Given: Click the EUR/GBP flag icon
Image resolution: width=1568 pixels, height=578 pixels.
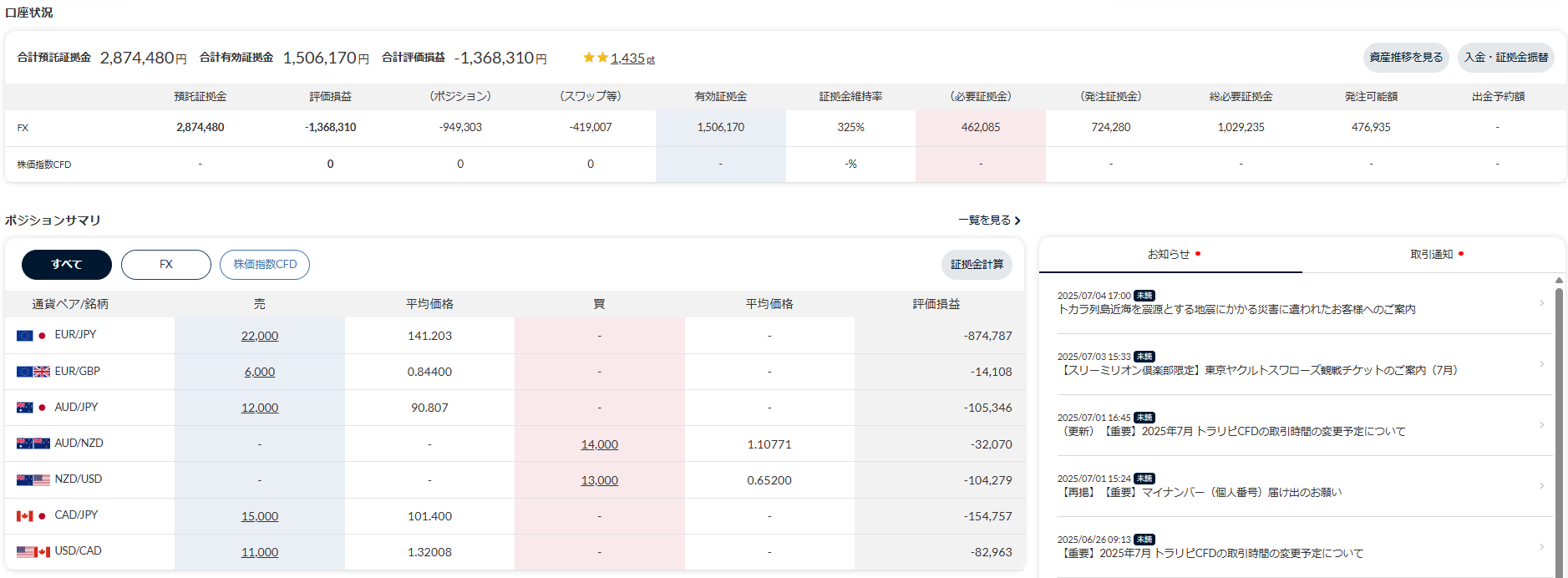Looking at the screenshot, I should click(x=33, y=372).
